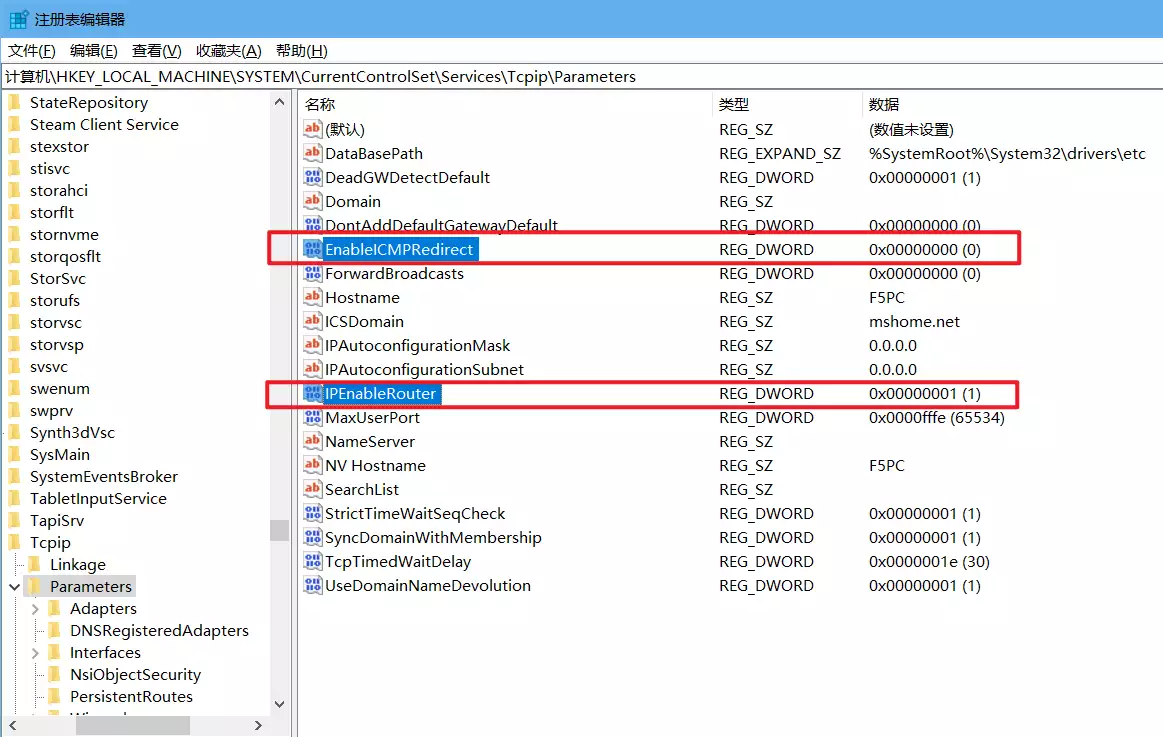Click the DWORD icon next to TcpTimedWaitDelay

[312, 562]
